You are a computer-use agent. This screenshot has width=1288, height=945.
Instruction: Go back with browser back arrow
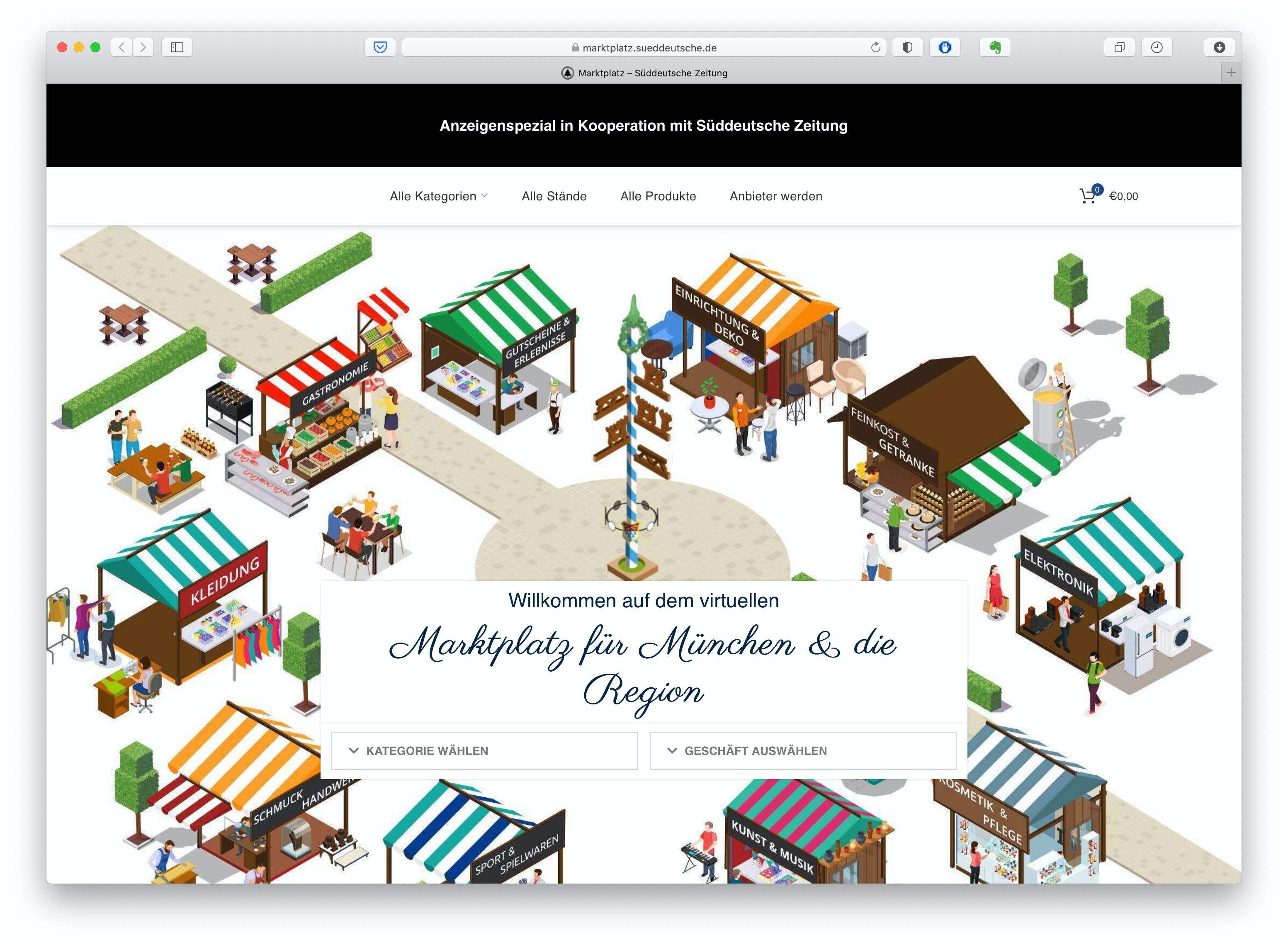[x=121, y=47]
